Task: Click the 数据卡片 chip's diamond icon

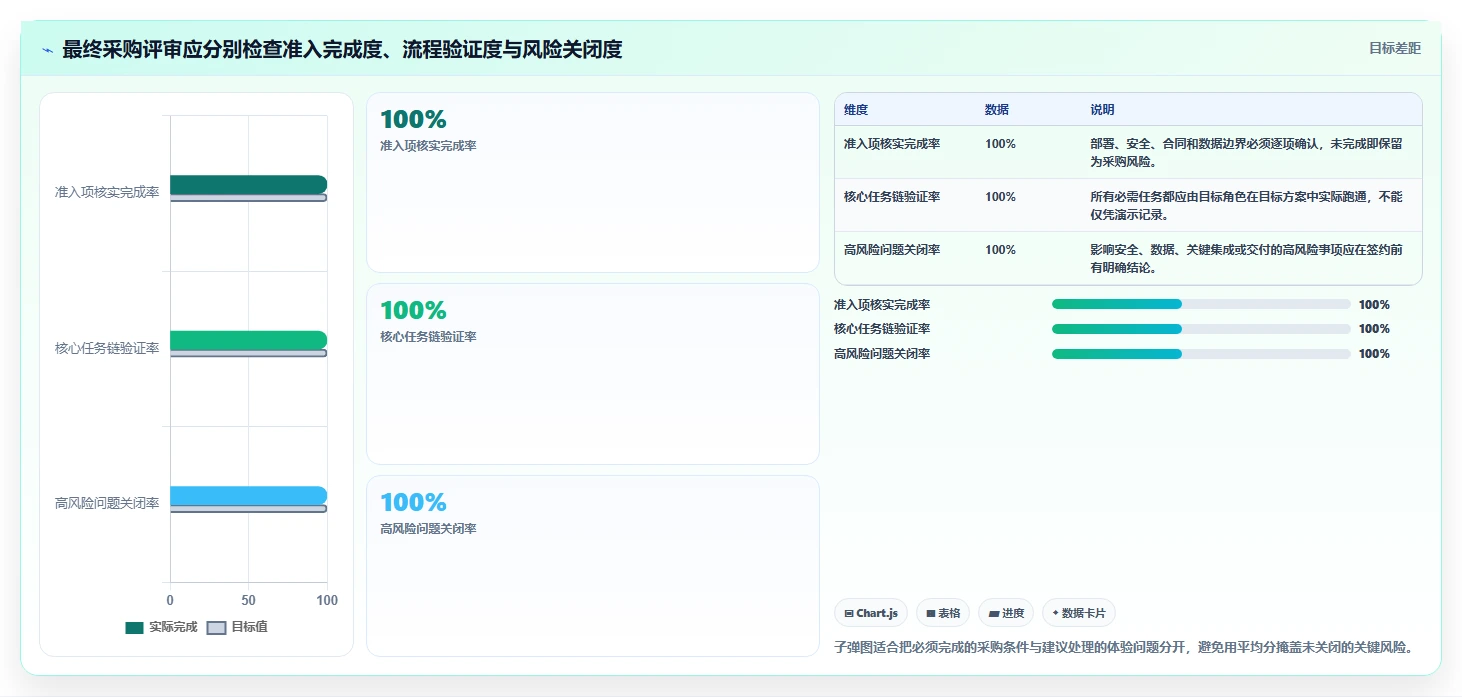Action: [1055, 613]
